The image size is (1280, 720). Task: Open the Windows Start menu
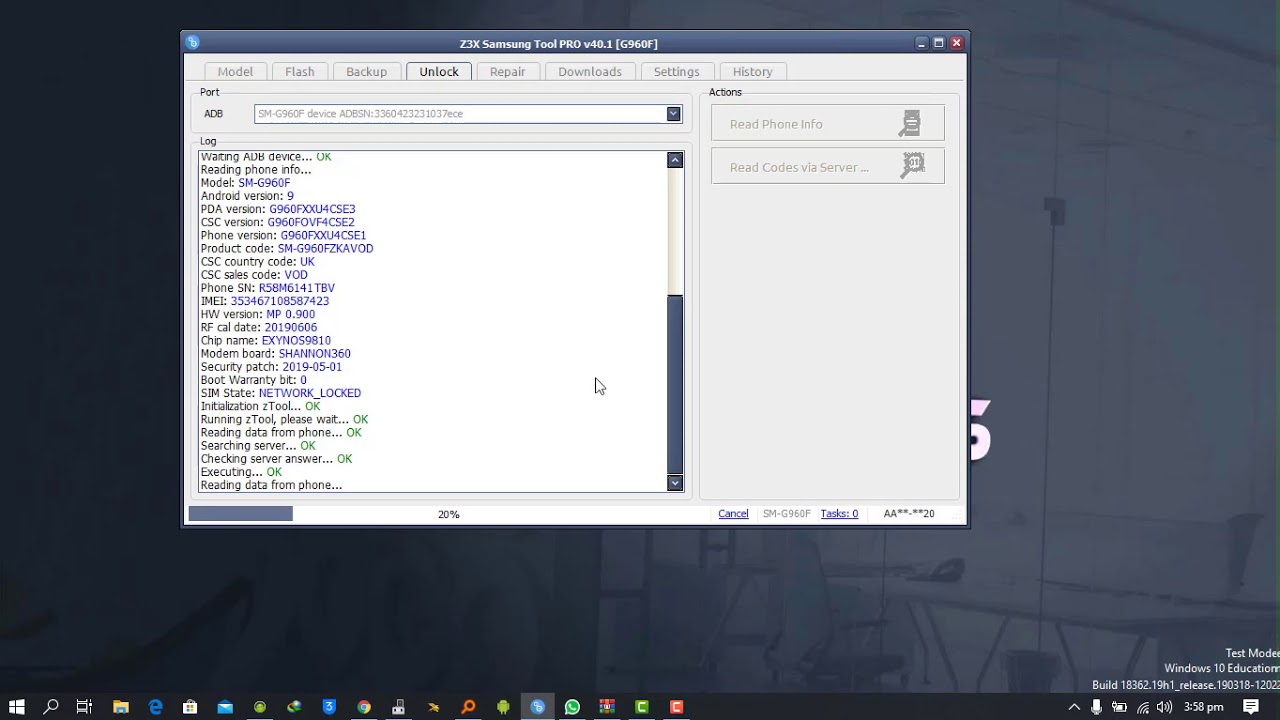click(17, 707)
